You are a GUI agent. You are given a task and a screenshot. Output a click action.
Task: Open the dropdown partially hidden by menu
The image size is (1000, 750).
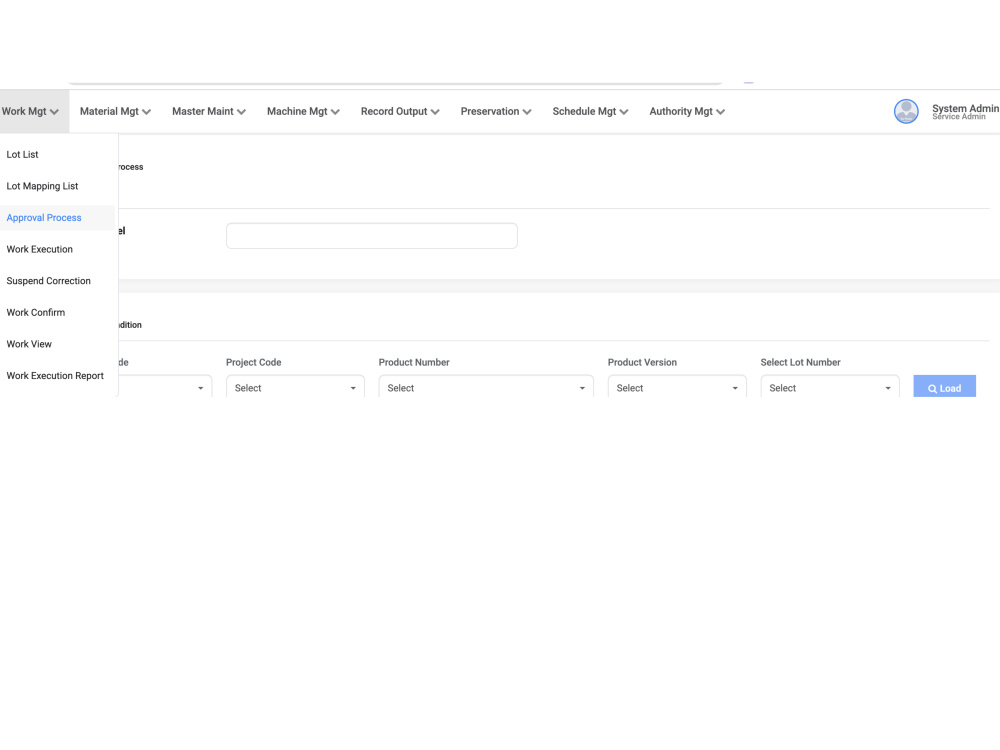click(165, 387)
